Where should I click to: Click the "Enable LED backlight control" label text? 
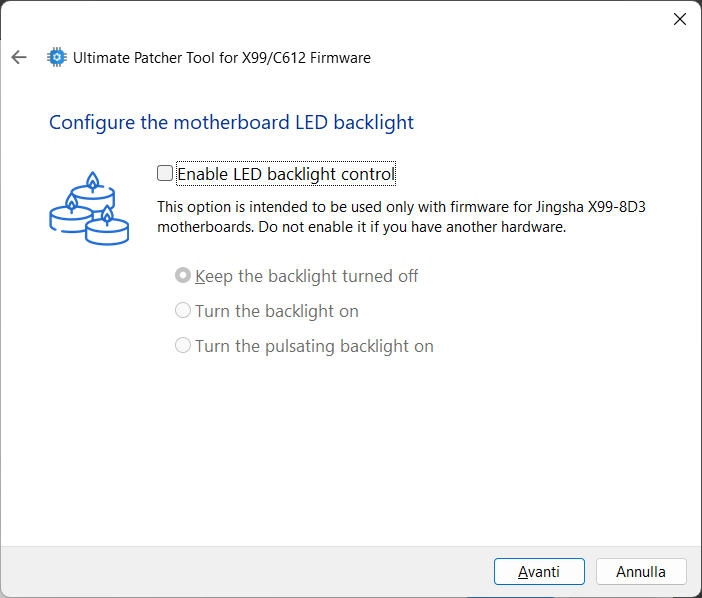tap(286, 175)
